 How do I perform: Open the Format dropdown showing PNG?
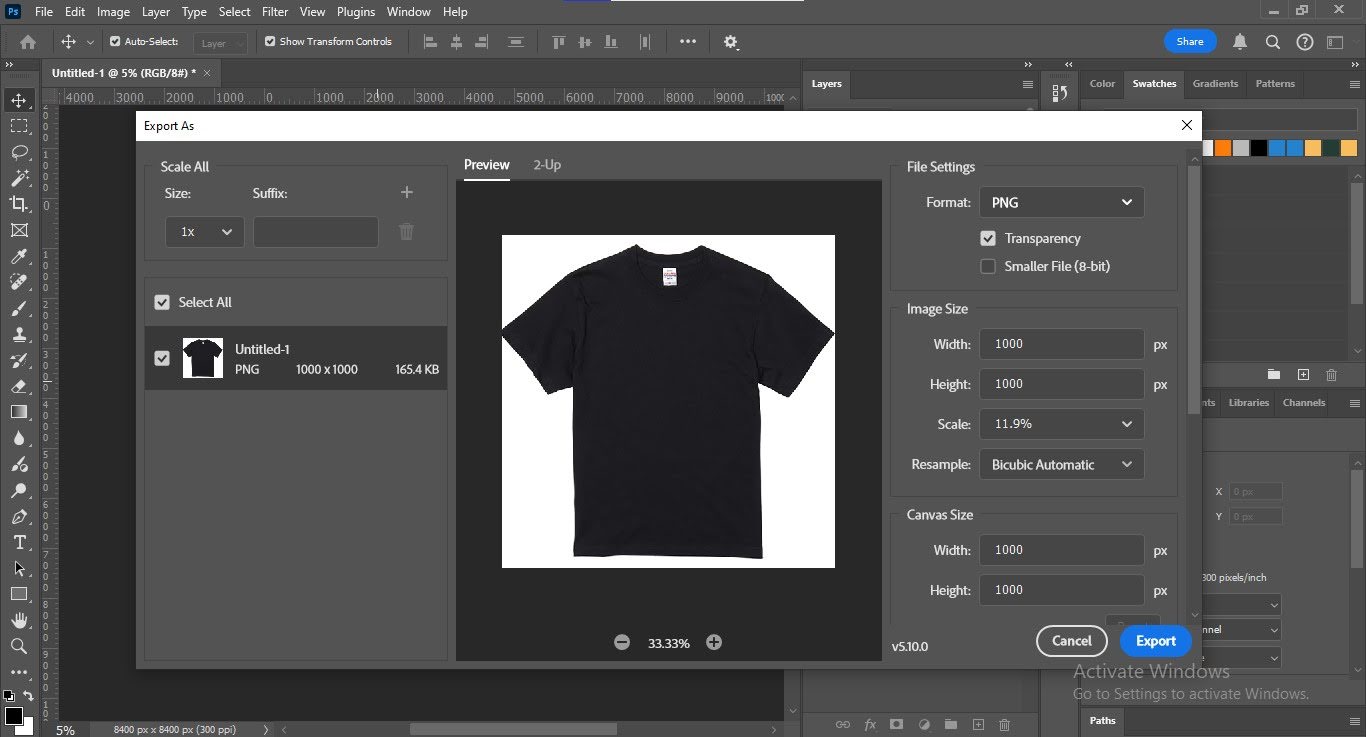(1061, 203)
